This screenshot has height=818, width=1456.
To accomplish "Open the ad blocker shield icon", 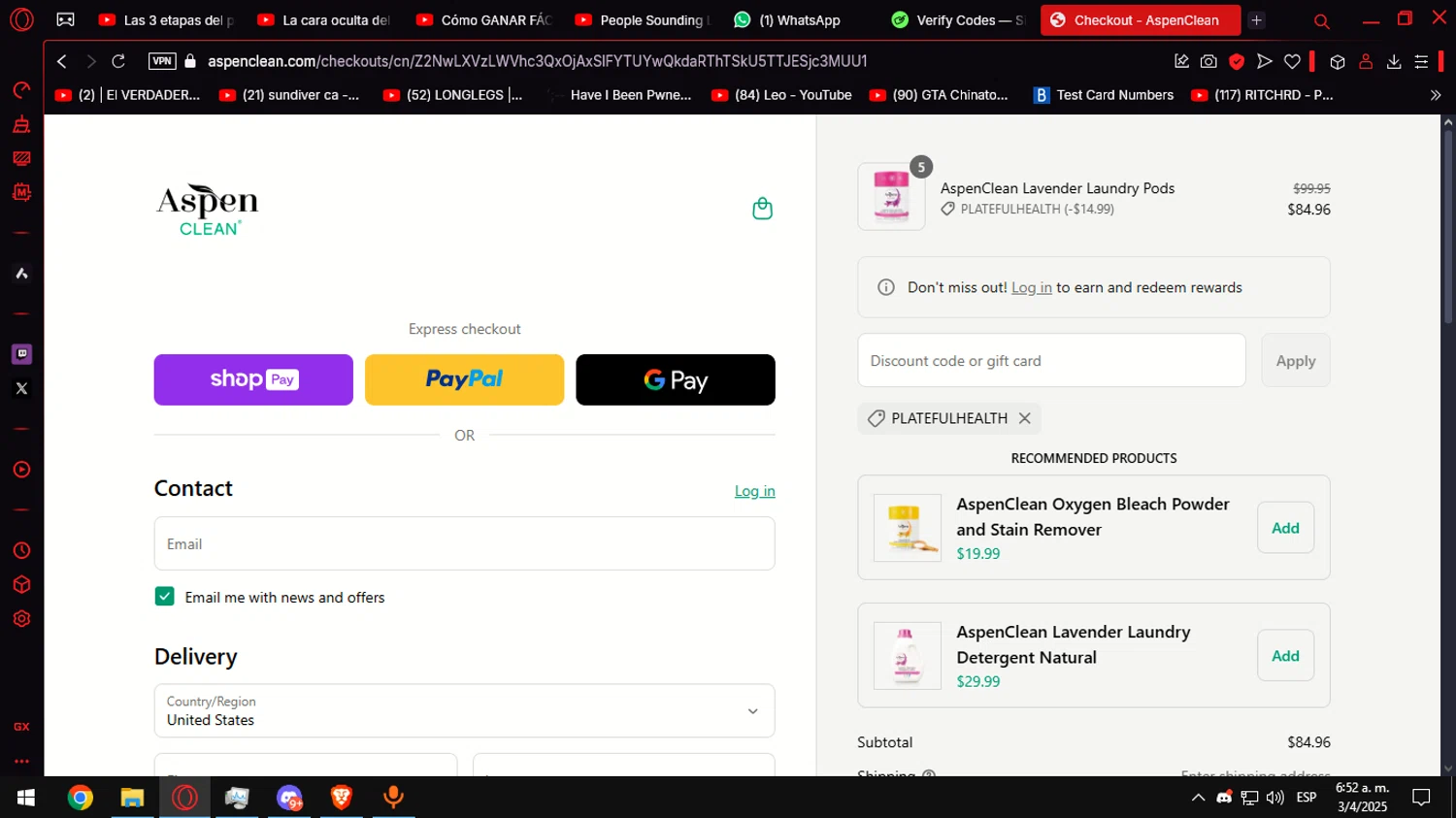I will (1237, 61).
